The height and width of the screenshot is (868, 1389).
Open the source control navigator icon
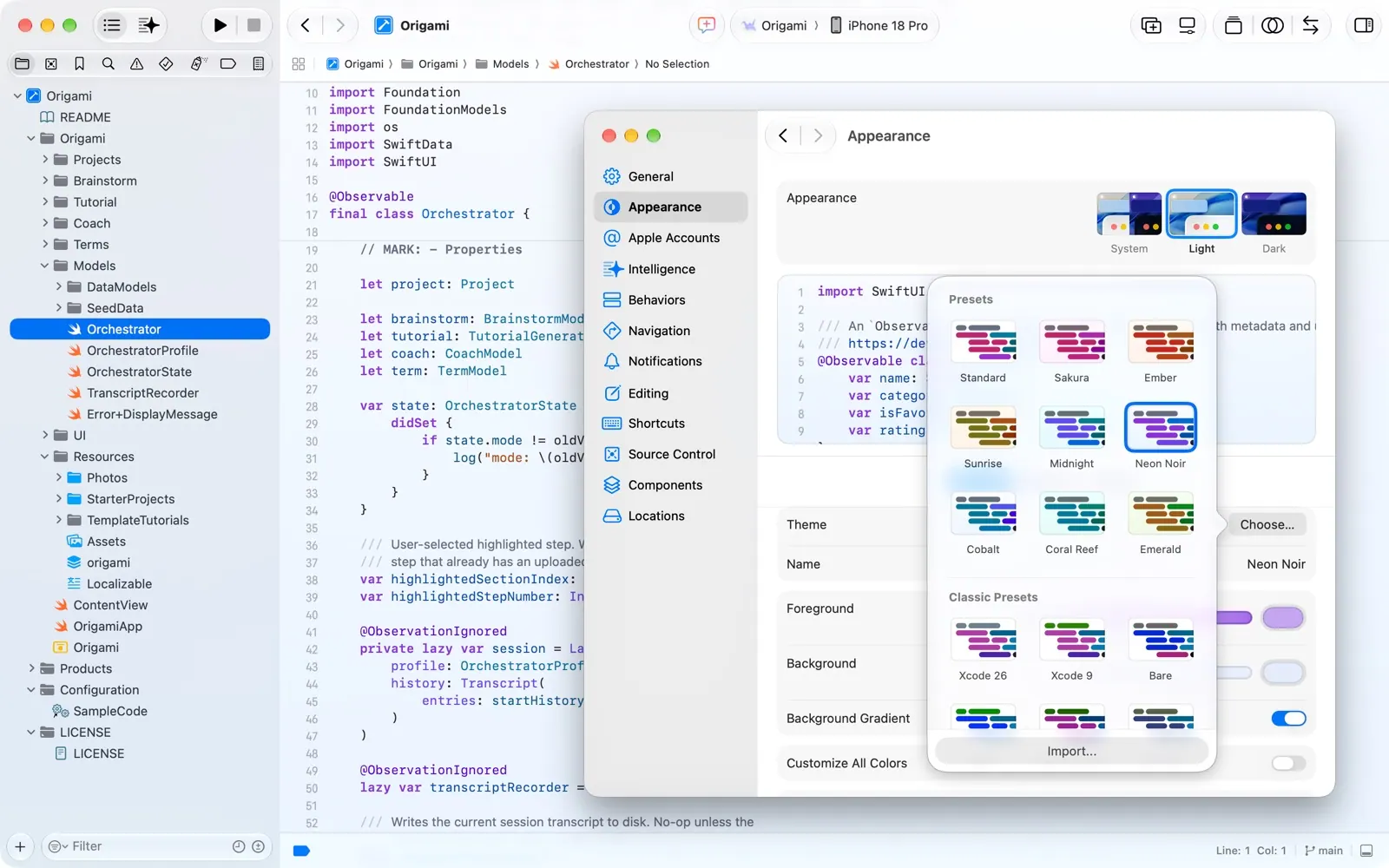pyautogui.click(x=51, y=63)
